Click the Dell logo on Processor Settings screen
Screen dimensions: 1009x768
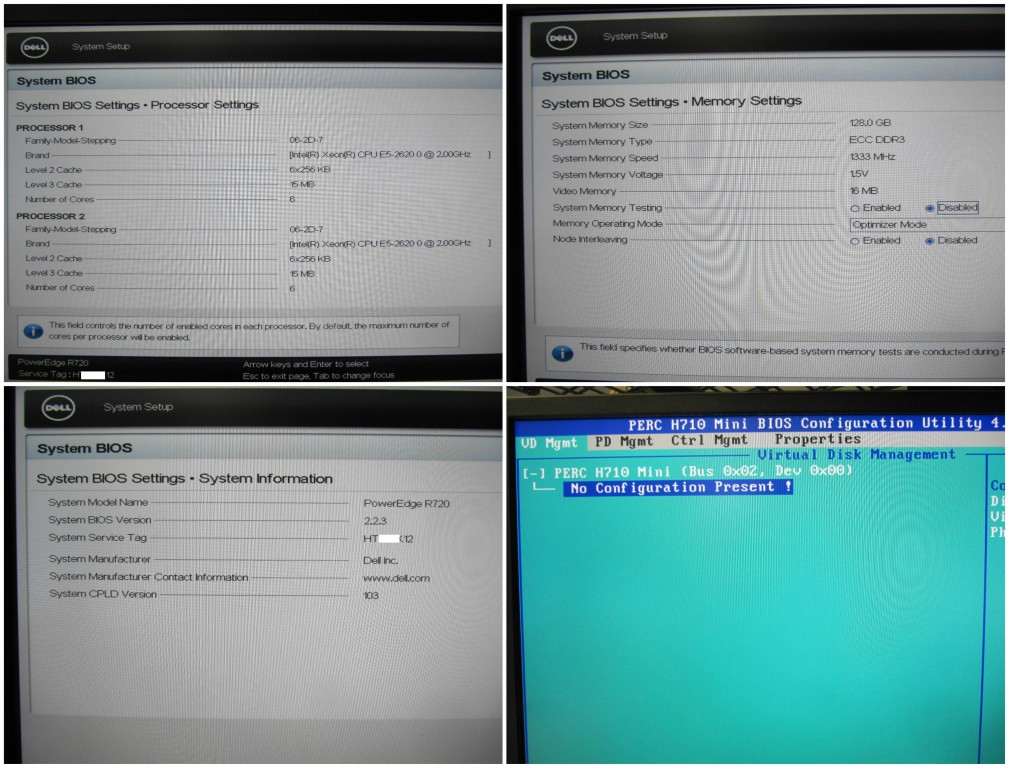(35, 47)
